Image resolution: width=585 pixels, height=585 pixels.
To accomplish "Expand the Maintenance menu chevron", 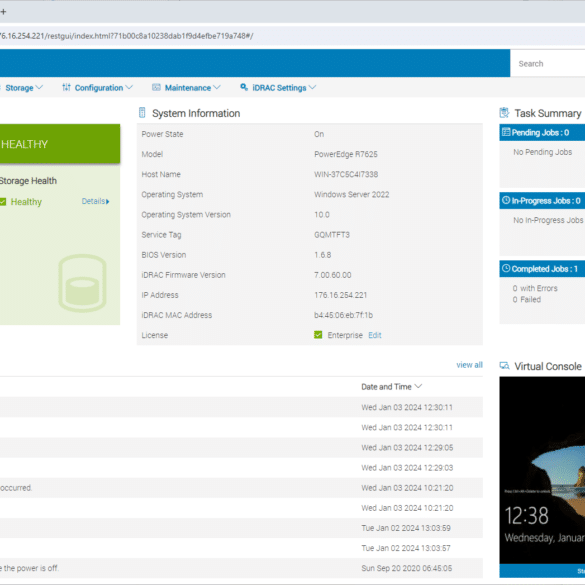I will coord(217,87).
